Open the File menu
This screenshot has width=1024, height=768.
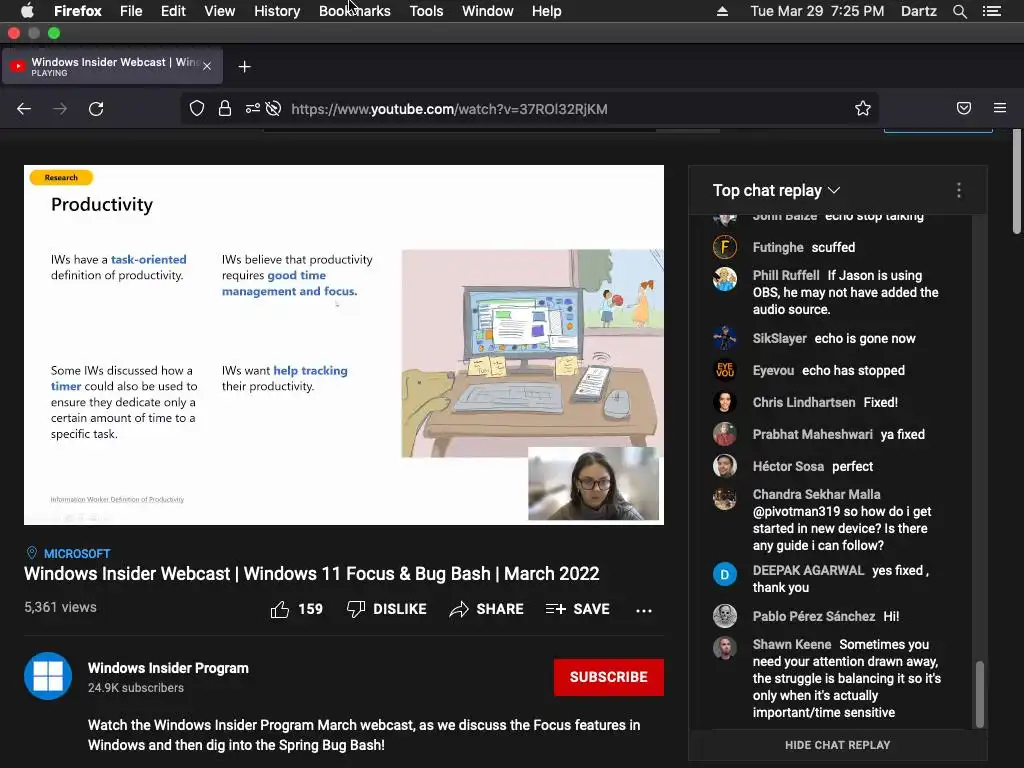tap(131, 11)
